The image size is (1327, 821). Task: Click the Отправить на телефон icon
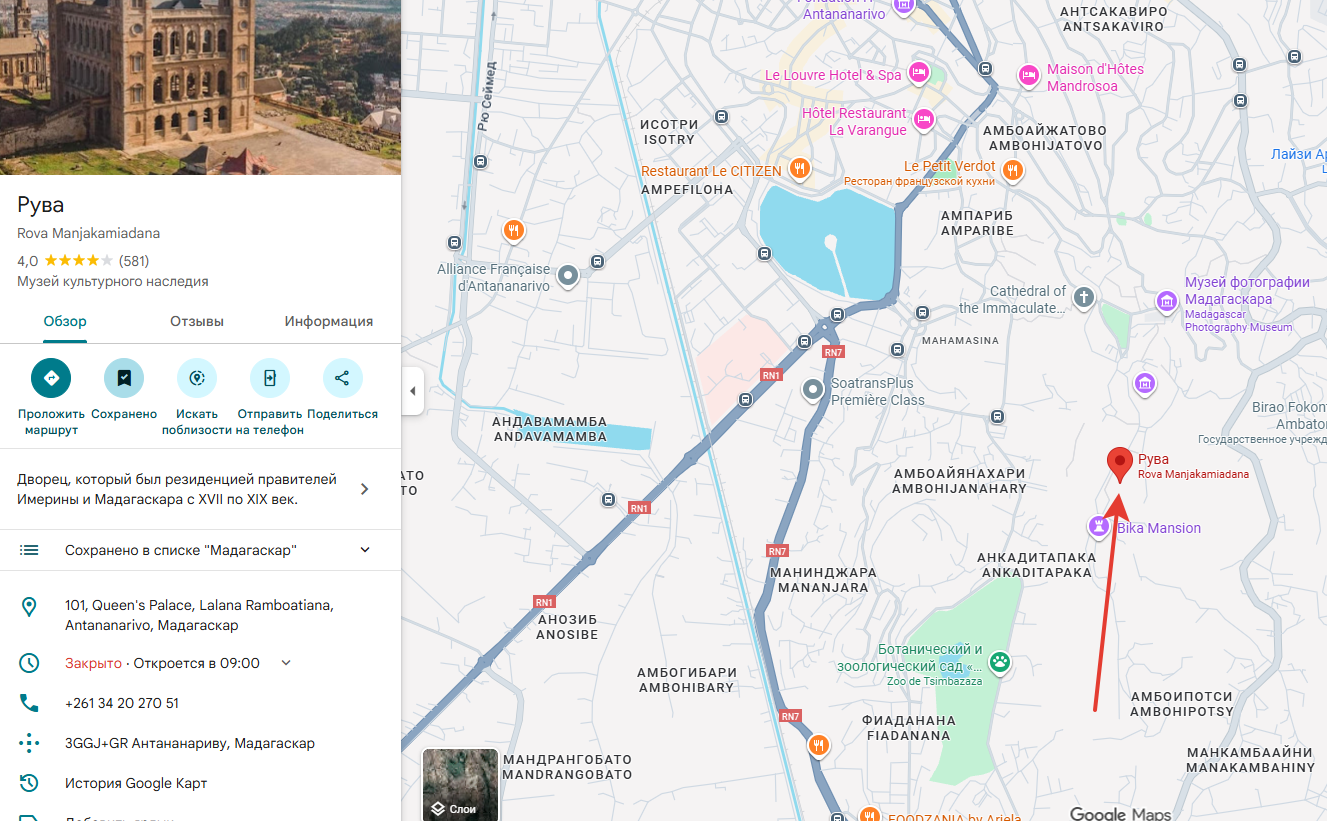[270, 378]
